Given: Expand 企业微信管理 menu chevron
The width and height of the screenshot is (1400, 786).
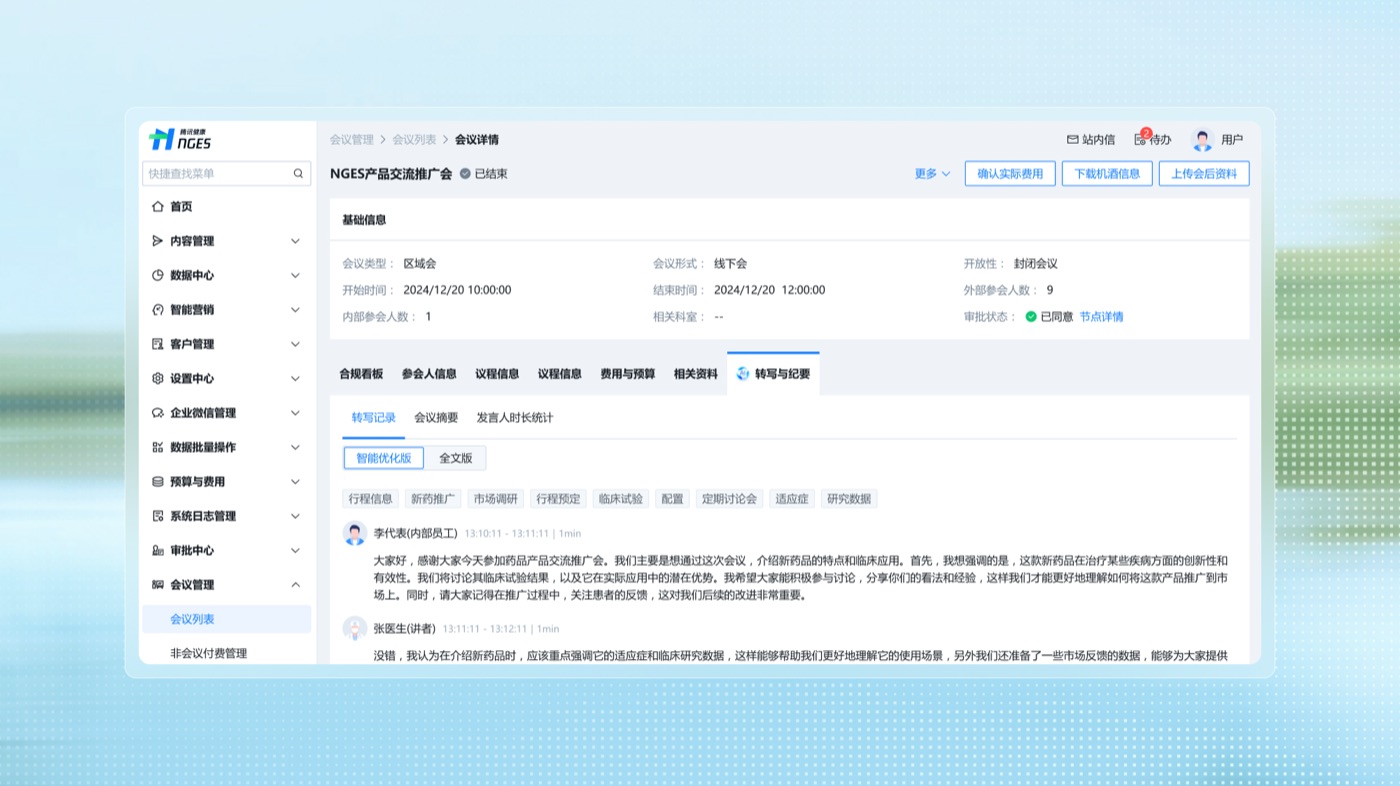Looking at the screenshot, I should [295, 413].
